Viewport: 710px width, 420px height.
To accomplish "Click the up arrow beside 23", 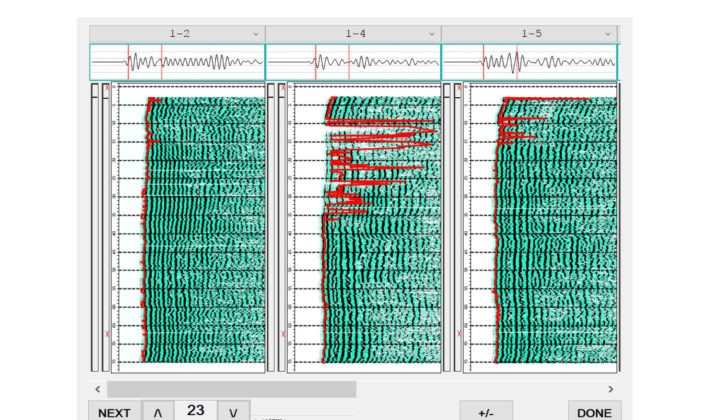I will 158,411.
